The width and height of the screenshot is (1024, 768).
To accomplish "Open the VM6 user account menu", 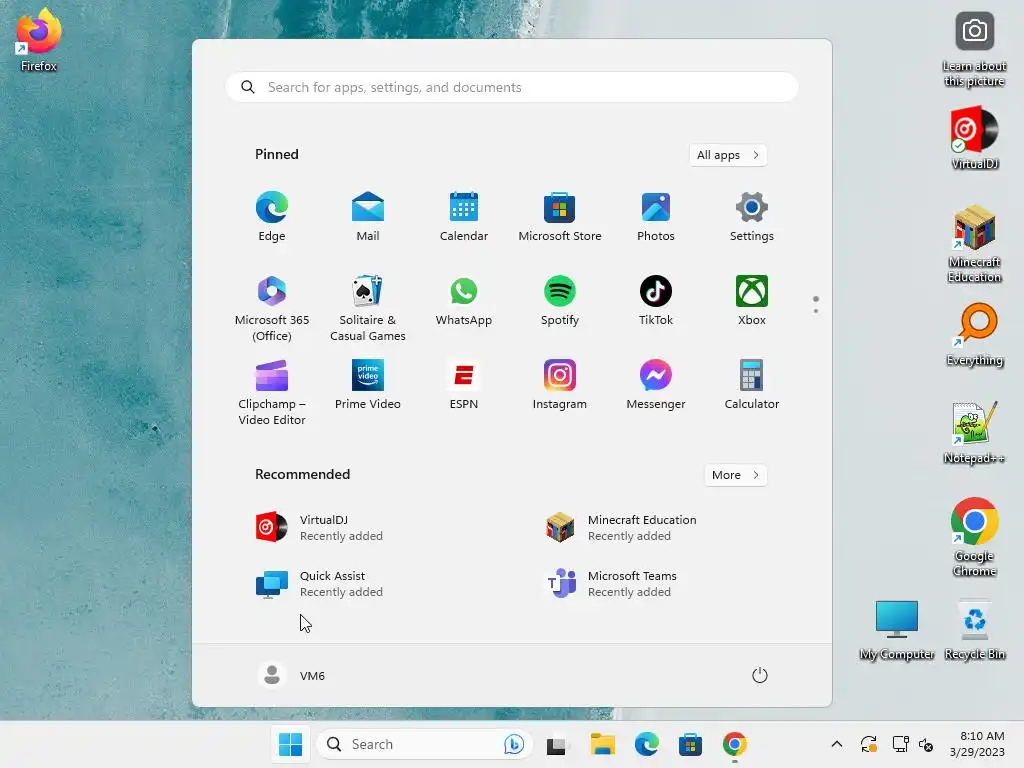I will (292, 675).
